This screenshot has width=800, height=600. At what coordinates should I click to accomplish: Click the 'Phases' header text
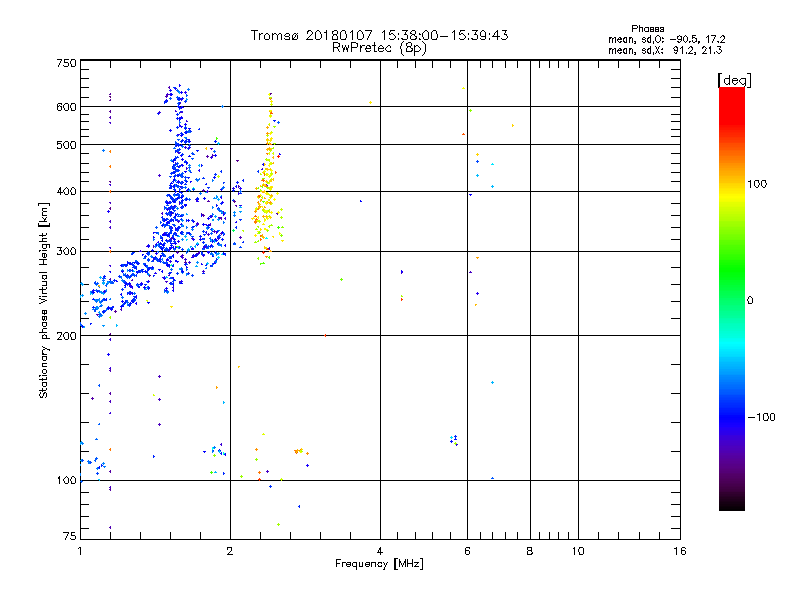[x=647, y=29]
